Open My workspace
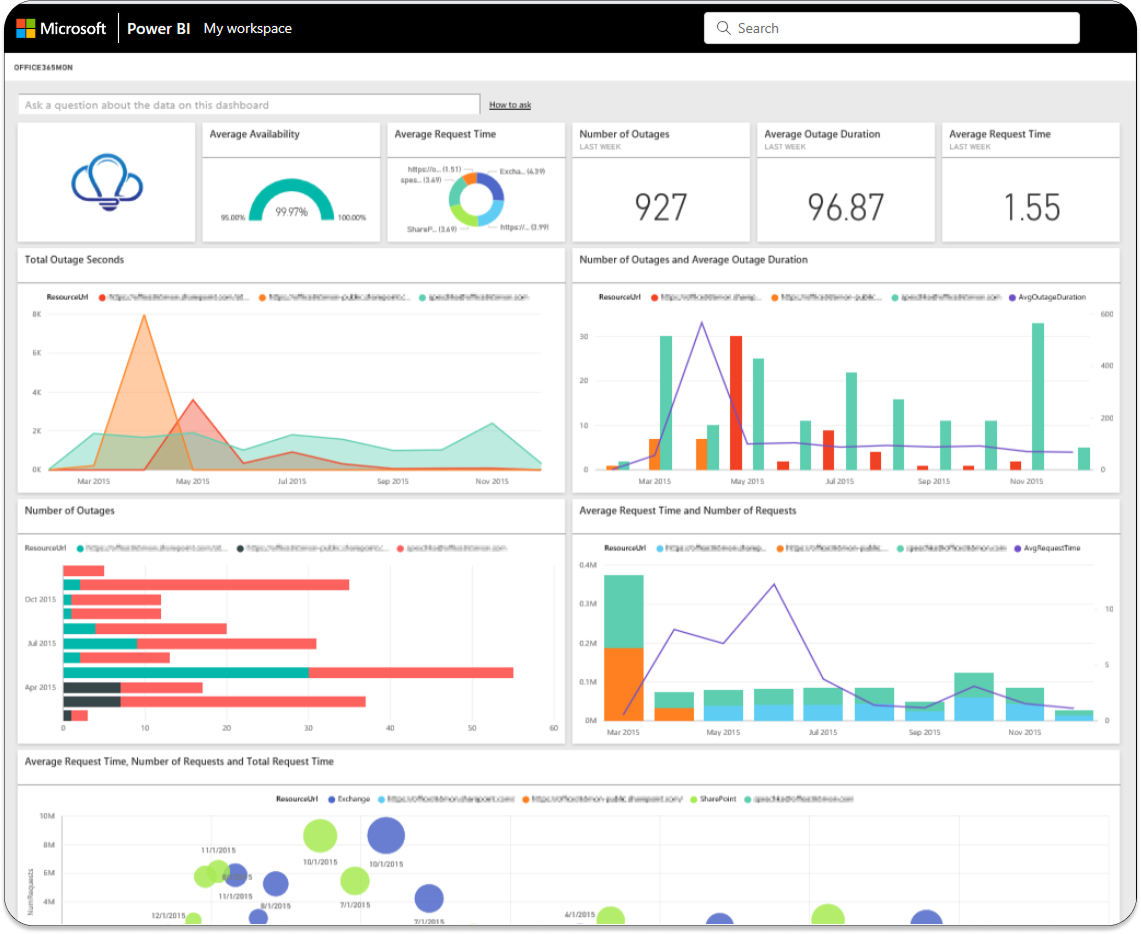The image size is (1141, 934). pos(247,28)
